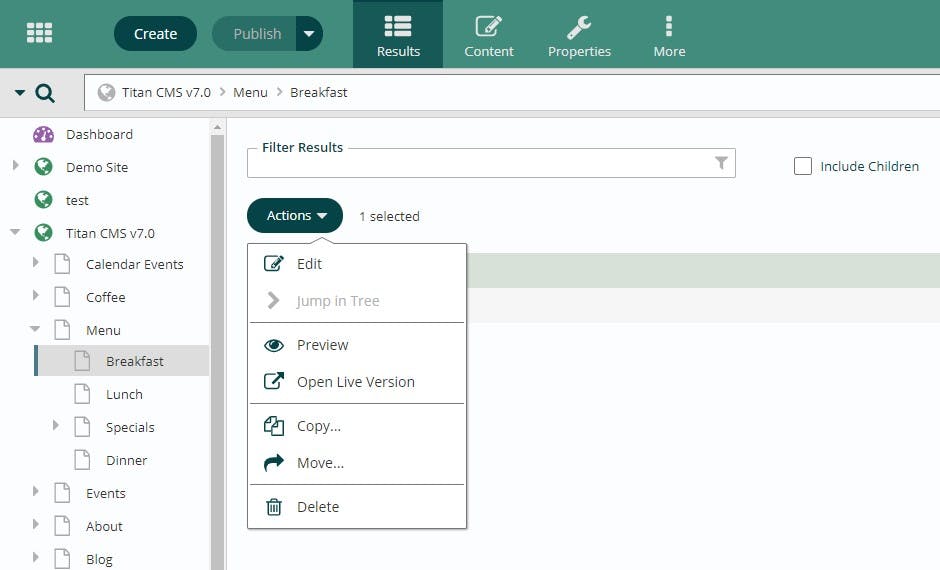Click the Menu breadcrumb link
The height and width of the screenshot is (570, 940).
click(250, 92)
